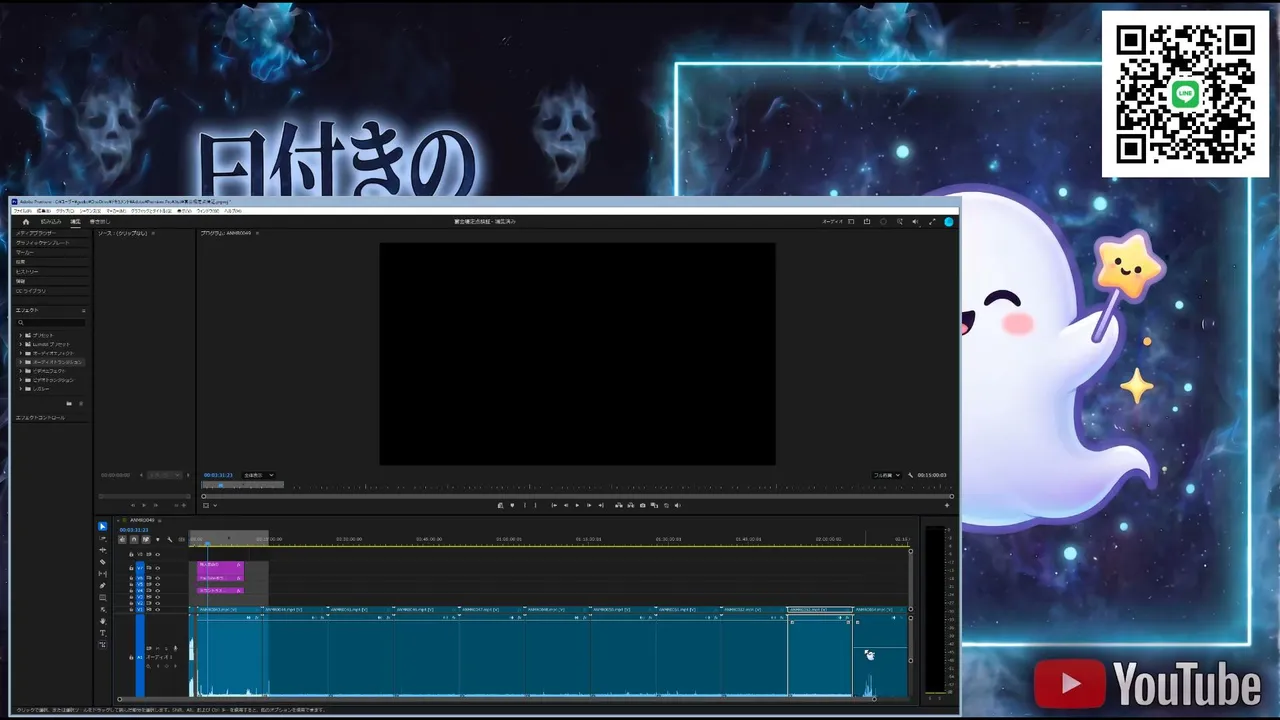Viewport: 1280px width, 720px height.
Task: Click the Effects panel search field
Action: point(51,322)
